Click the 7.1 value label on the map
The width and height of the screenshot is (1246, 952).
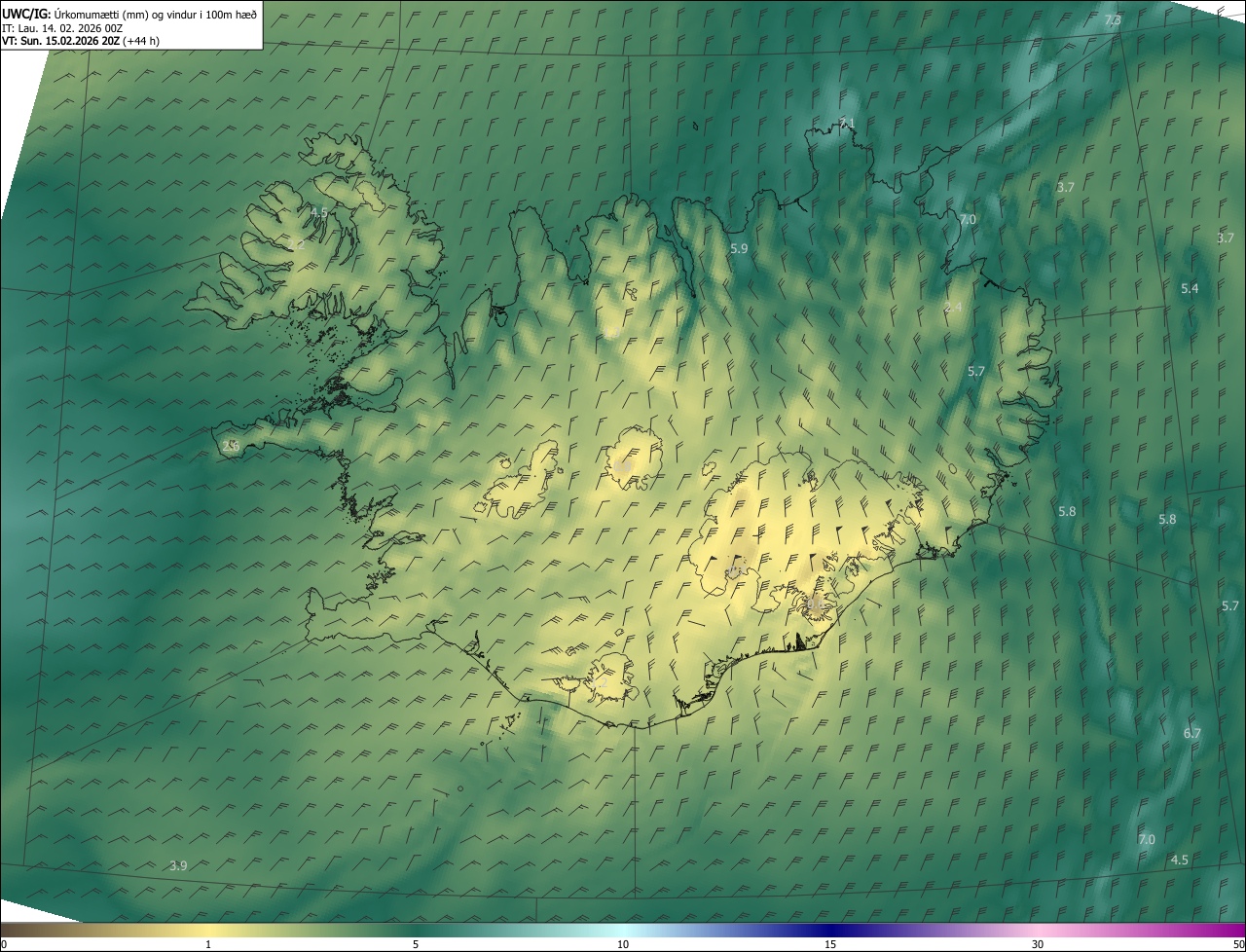pos(847,124)
